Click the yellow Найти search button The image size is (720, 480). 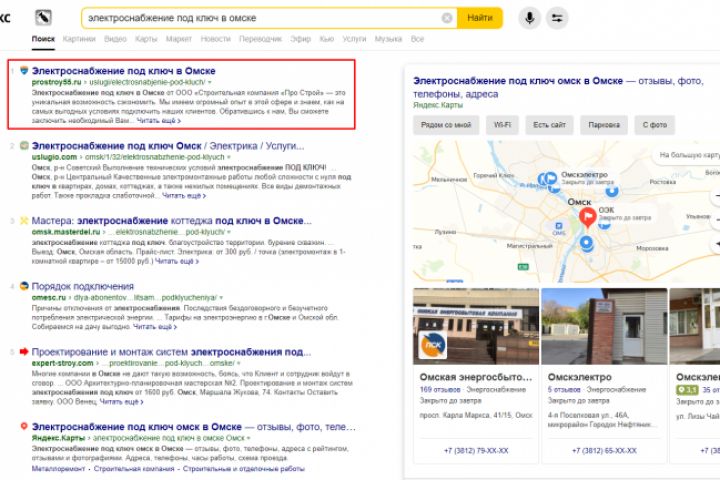[x=480, y=18]
